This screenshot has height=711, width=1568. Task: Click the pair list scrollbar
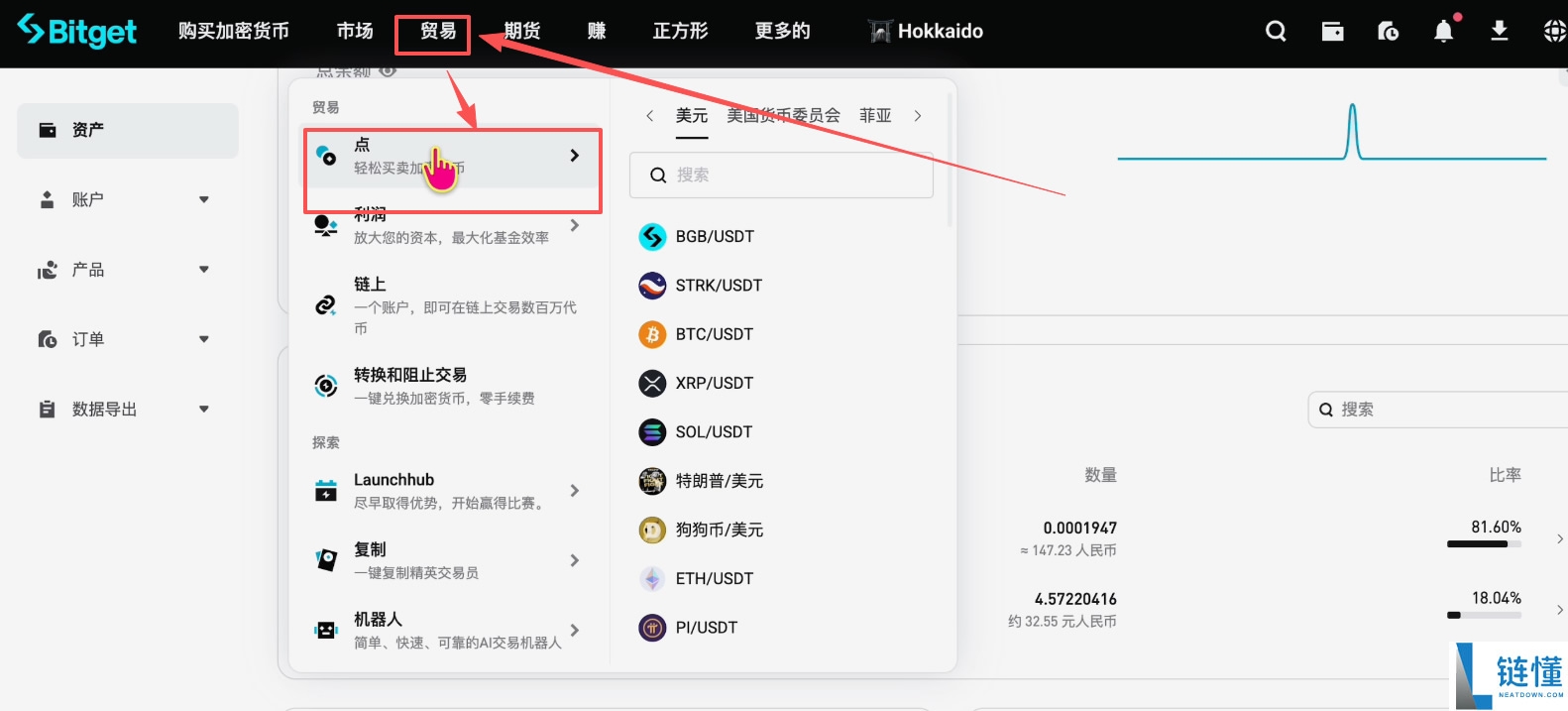pyautogui.click(x=950, y=159)
